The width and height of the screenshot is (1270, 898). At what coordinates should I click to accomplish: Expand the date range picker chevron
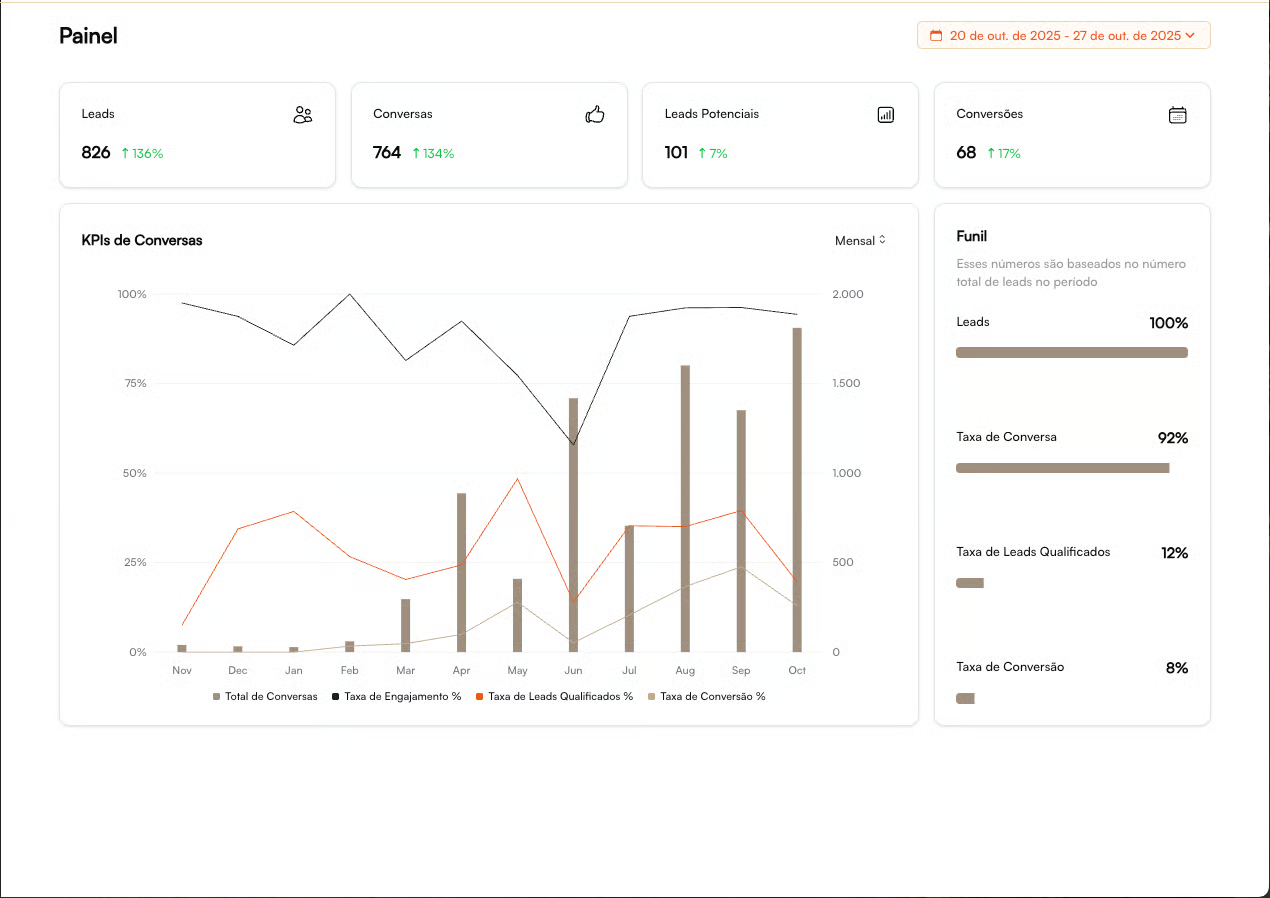[1190, 36]
